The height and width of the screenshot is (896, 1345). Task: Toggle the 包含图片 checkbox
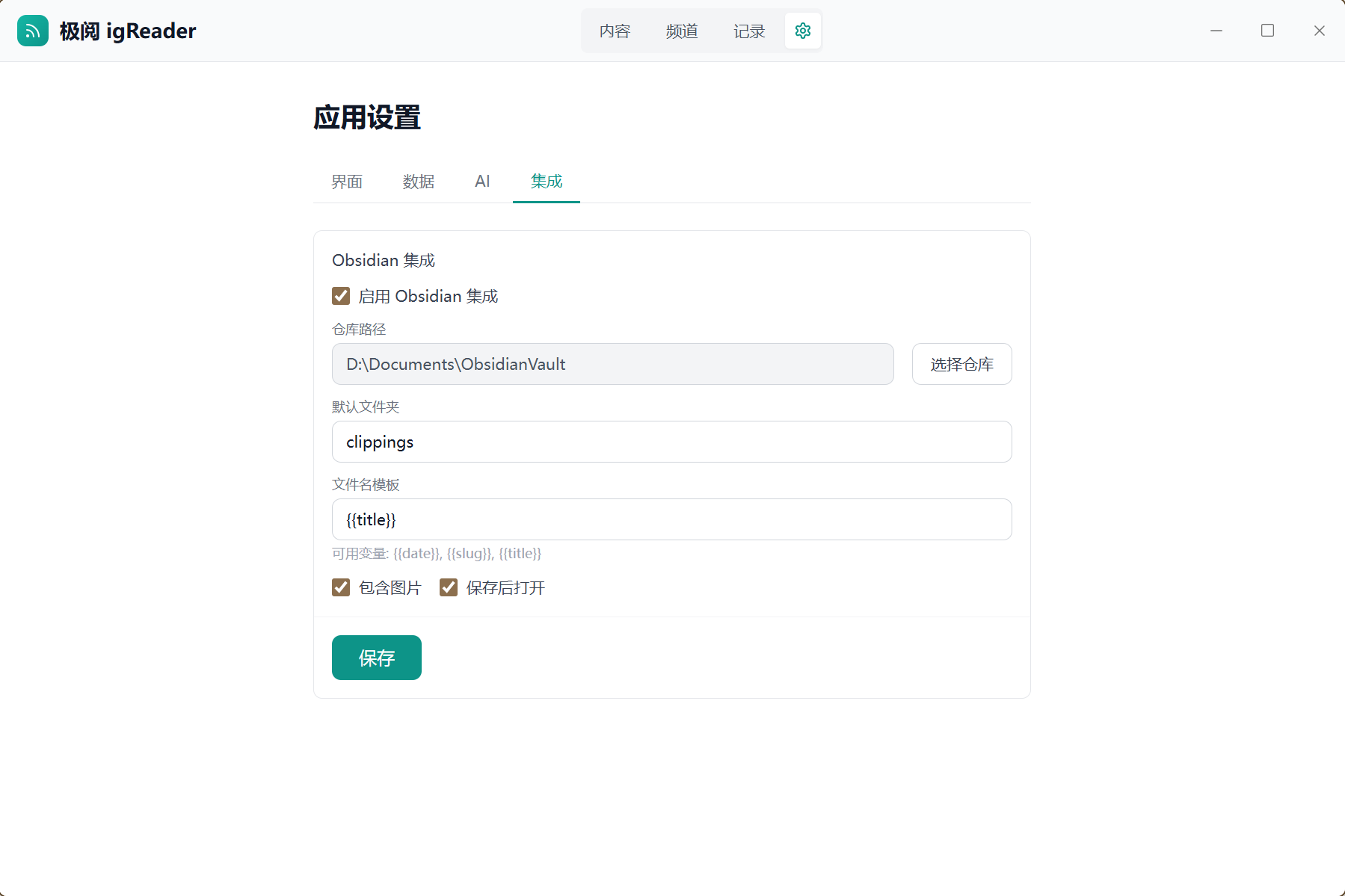[341, 587]
